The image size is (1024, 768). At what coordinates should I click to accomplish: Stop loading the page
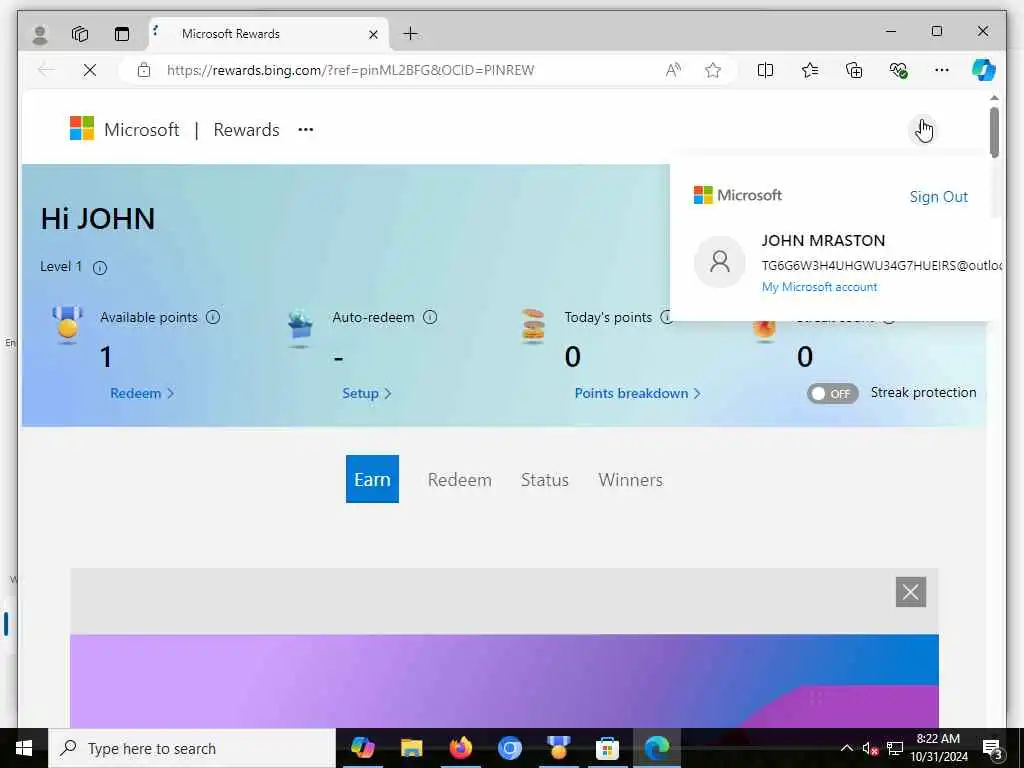coord(90,70)
